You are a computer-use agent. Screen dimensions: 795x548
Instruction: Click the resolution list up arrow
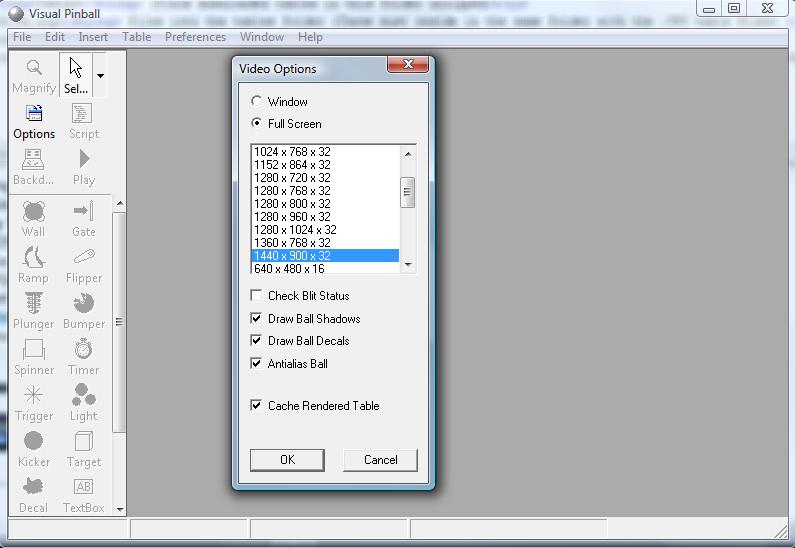tap(408, 154)
